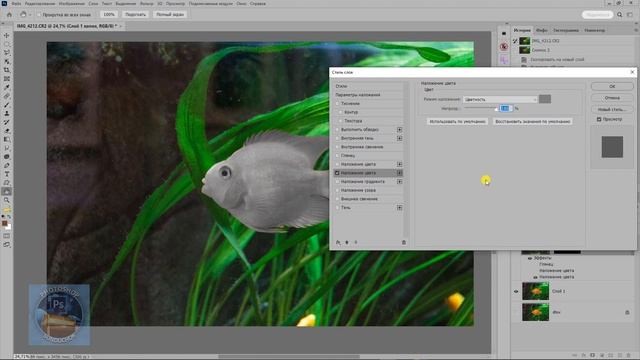Switch to the Инфо tab
This screenshot has width=640, height=360.
[542, 30]
